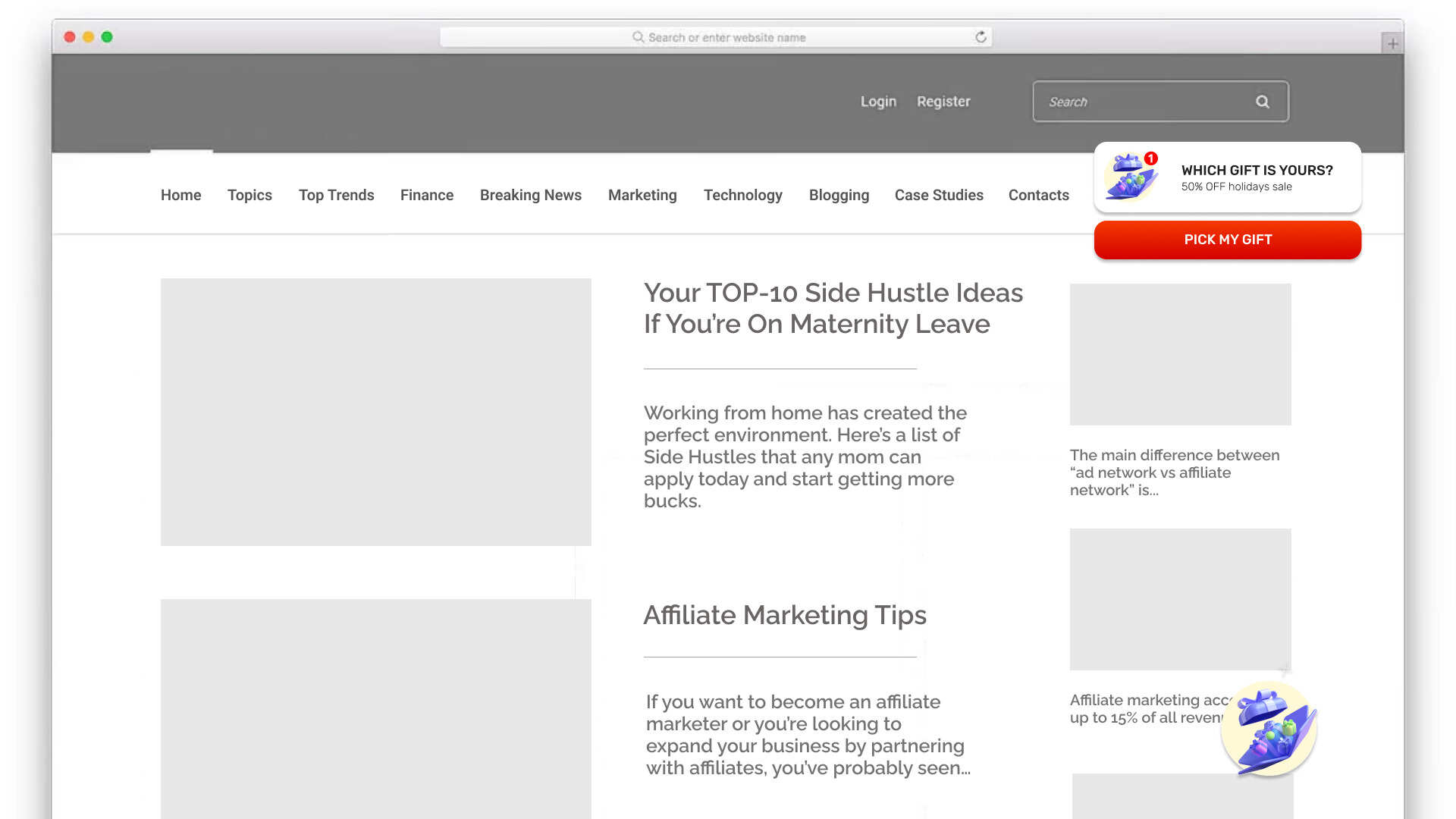This screenshot has width=1456, height=819.
Task: Click the Login link
Action: [878, 102]
